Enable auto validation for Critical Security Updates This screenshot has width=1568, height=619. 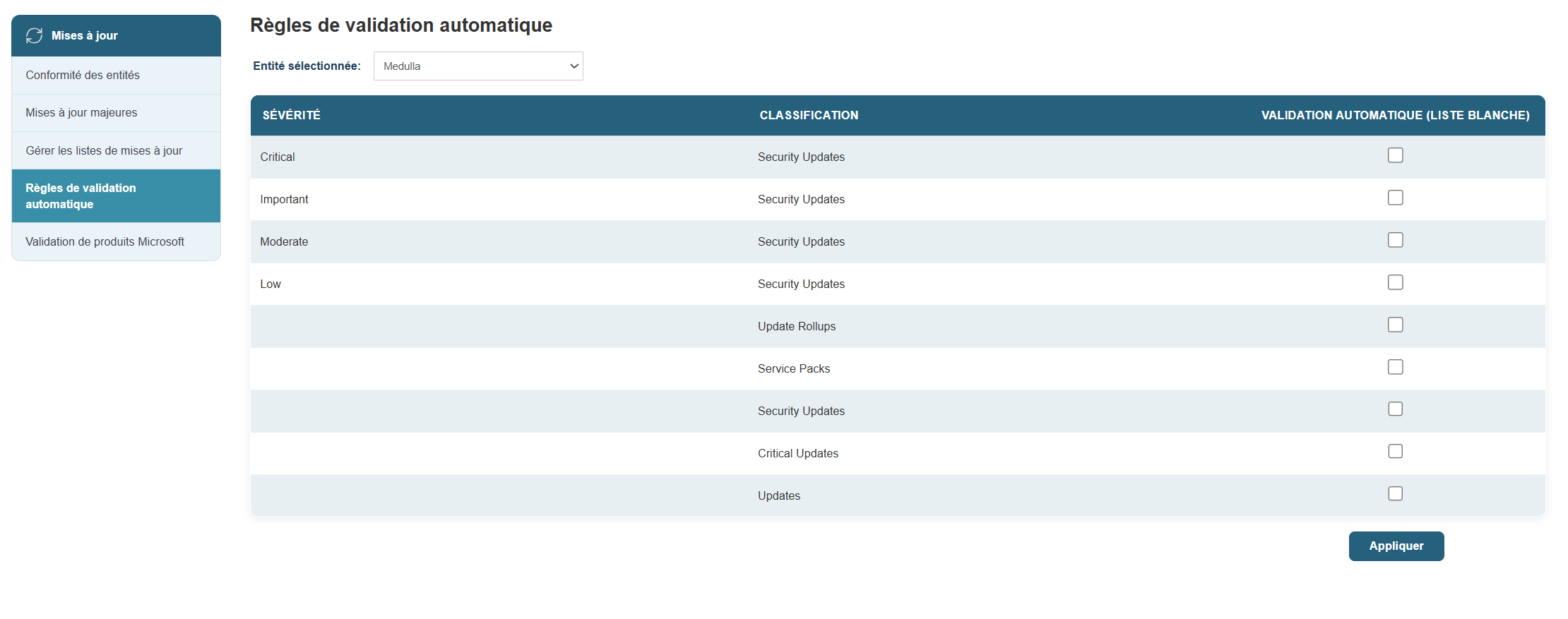pyautogui.click(x=1395, y=155)
